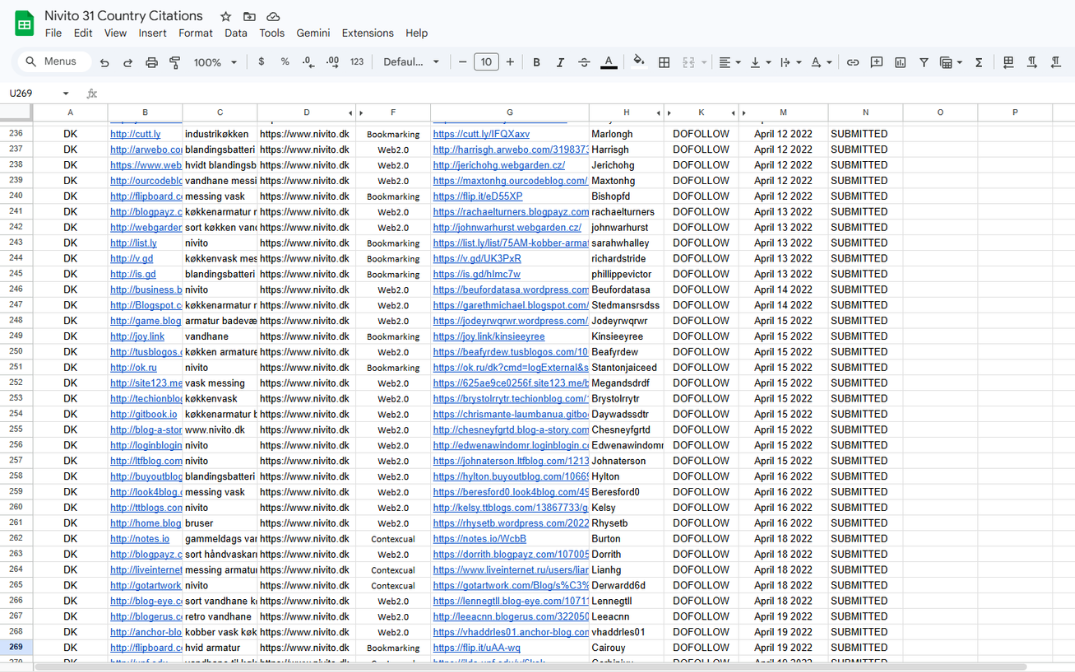Open the Extensions menu
Viewport: 1075px width, 672px height.
tap(367, 33)
